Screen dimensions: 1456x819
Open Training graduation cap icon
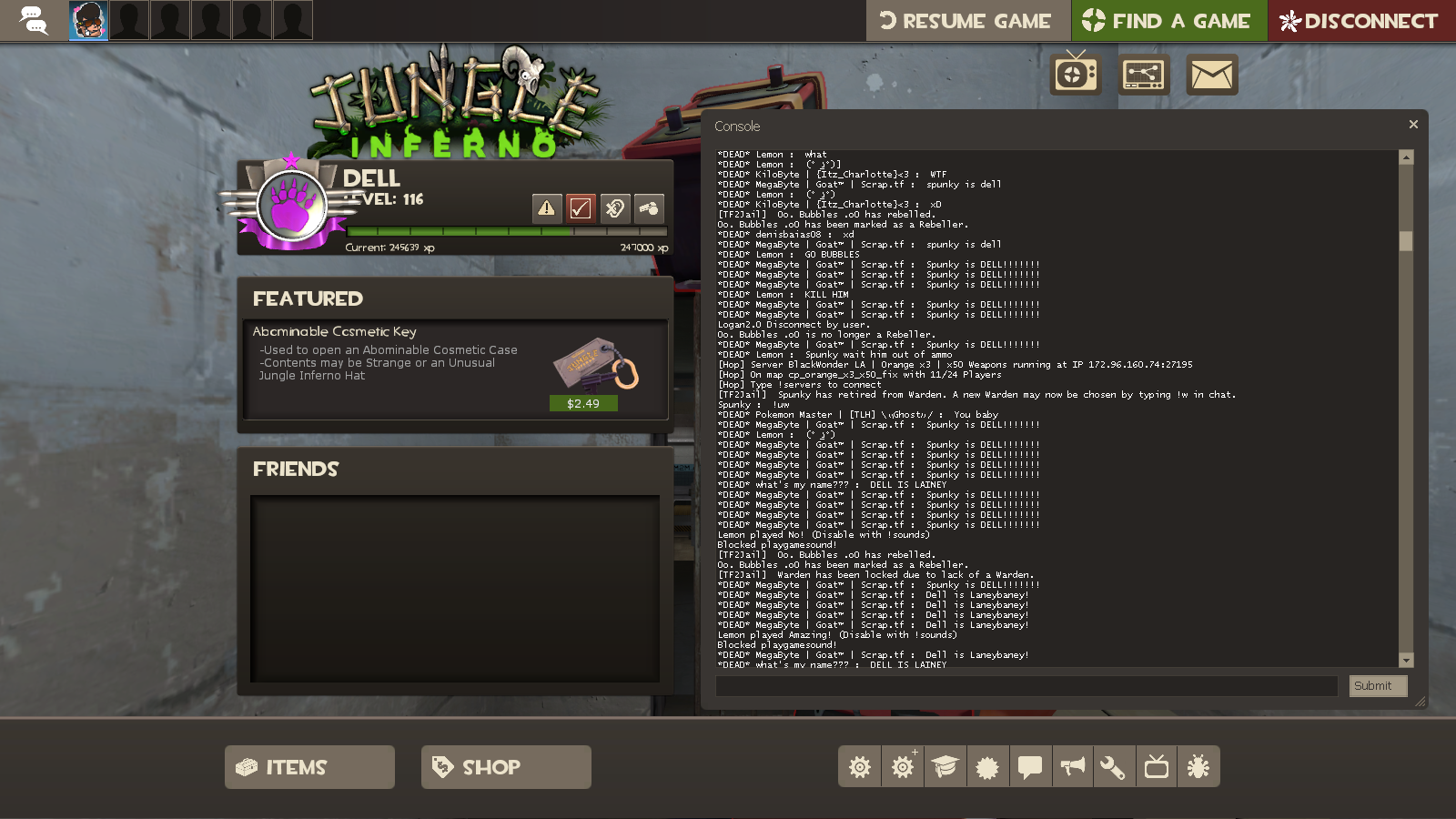click(945, 767)
